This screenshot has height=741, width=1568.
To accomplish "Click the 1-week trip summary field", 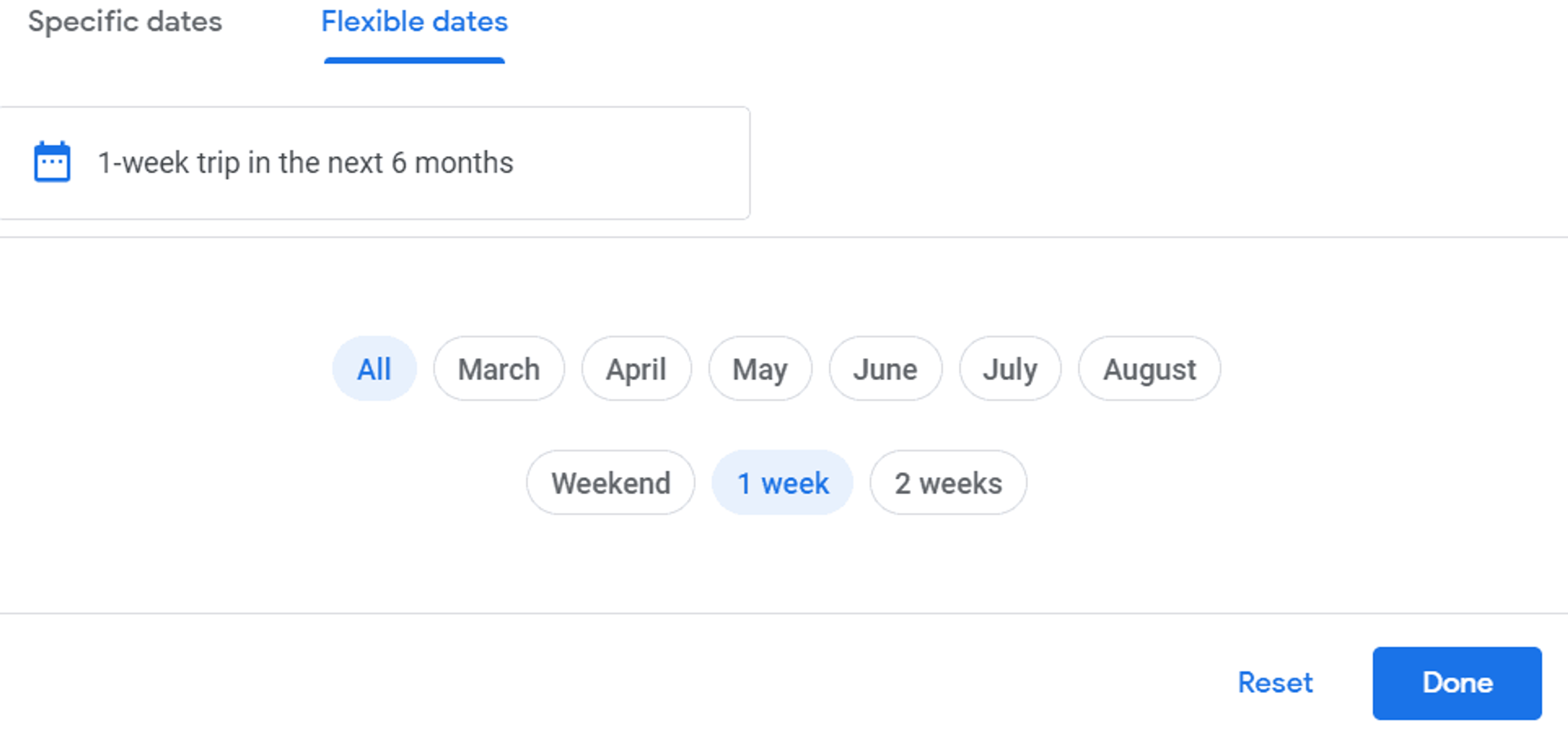I will [374, 163].
